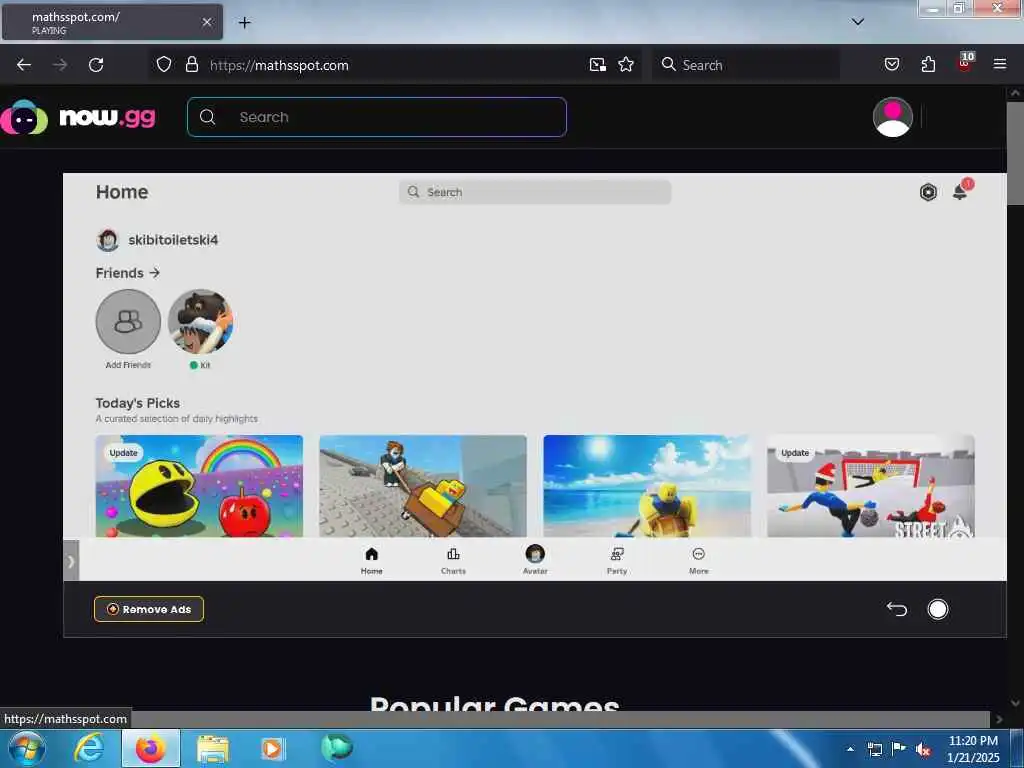Image resolution: width=1024 pixels, height=768 pixels.
Task: Open the clock showing 11:20 PM
Action: click(x=973, y=749)
